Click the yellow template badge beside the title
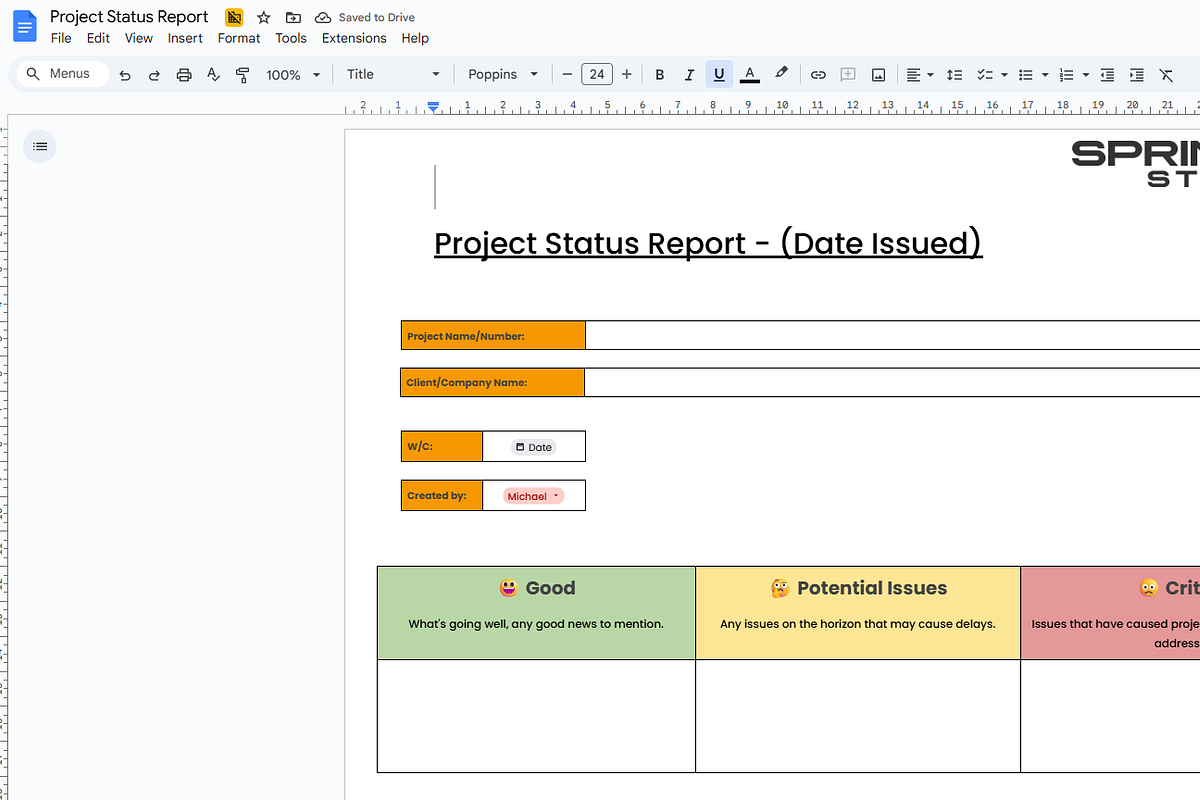The height and width of the screenshot is (800, 1200). pos(234,17)
